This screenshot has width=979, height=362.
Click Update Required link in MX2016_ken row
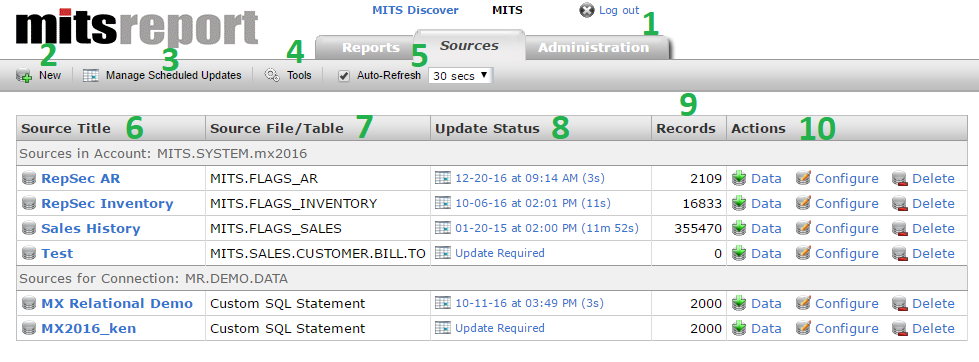click(500, 328)
